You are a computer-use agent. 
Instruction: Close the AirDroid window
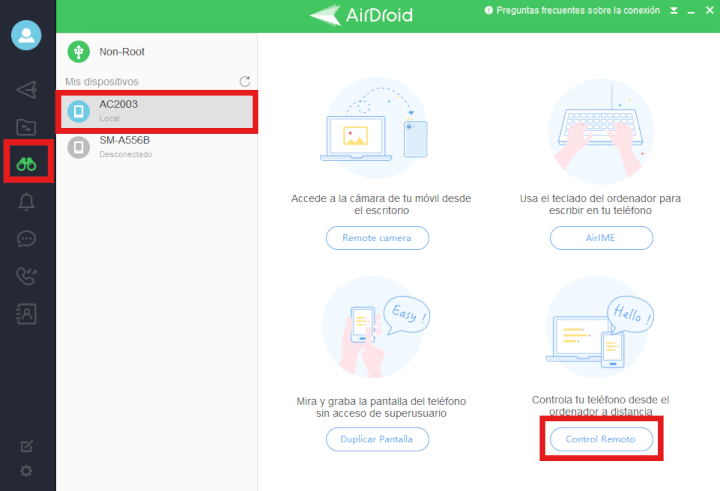coord(709,10)
